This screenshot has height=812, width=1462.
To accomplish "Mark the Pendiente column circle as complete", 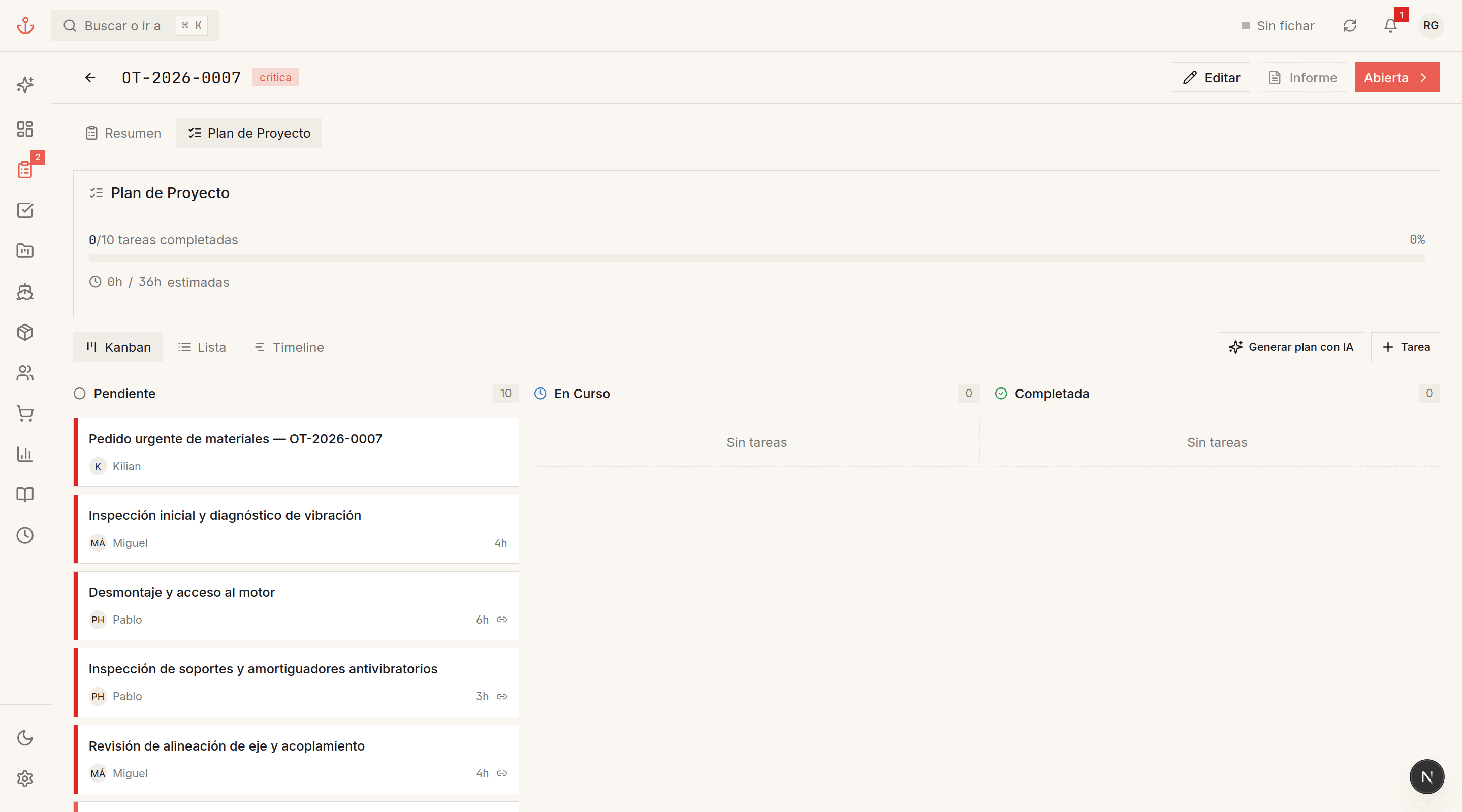I will tap(79, 393).
